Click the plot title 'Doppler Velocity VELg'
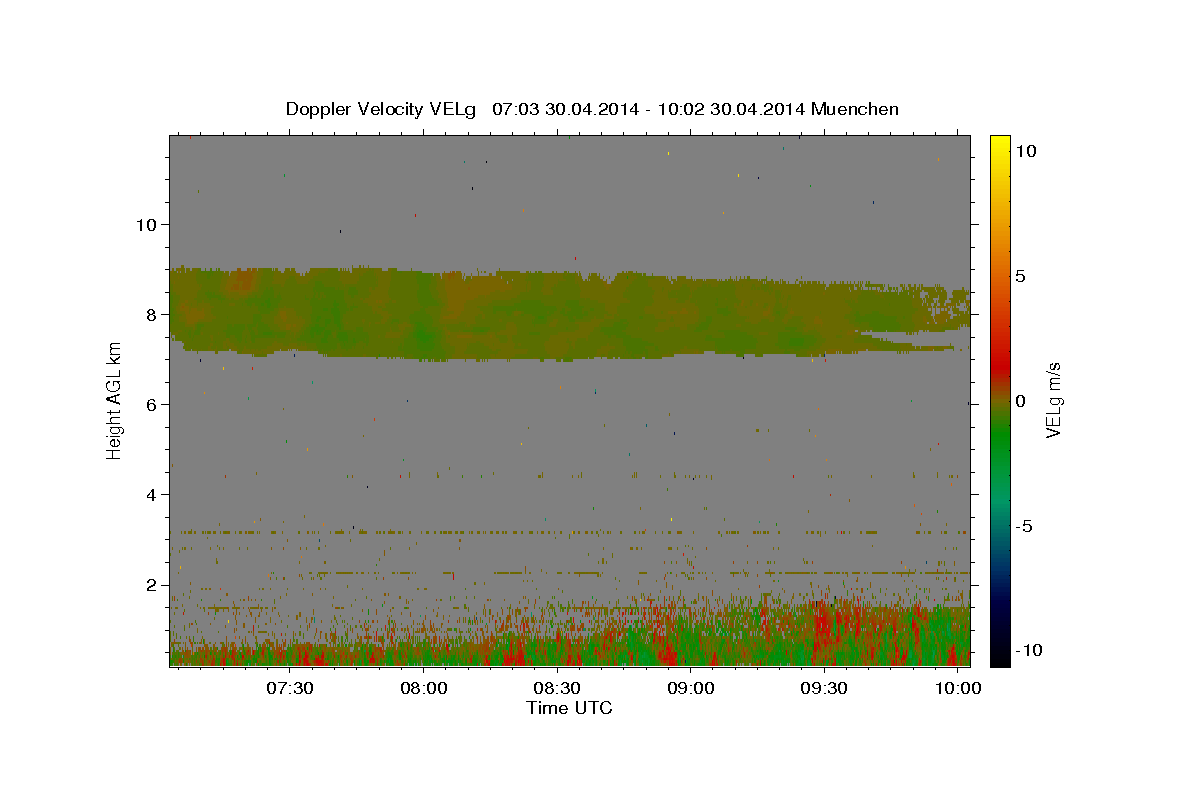The height and width of the screenshot is (800, 1200). pyautogui.click(x=383, y=109)
